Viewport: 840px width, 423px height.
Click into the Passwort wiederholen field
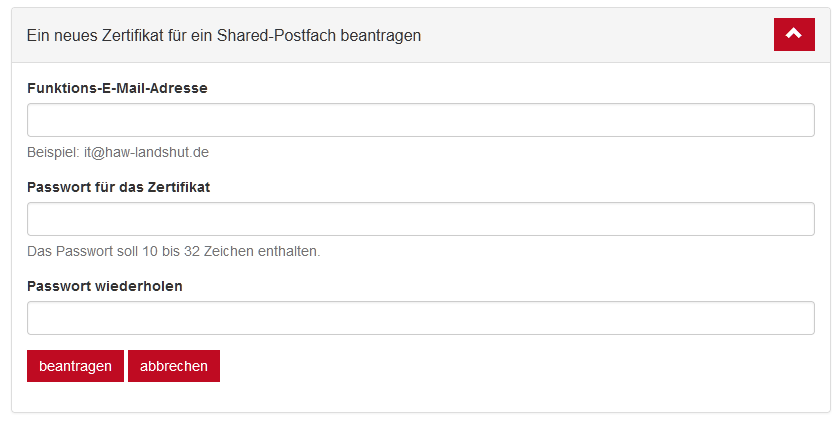pyautogui.click(x=420, y=318)
